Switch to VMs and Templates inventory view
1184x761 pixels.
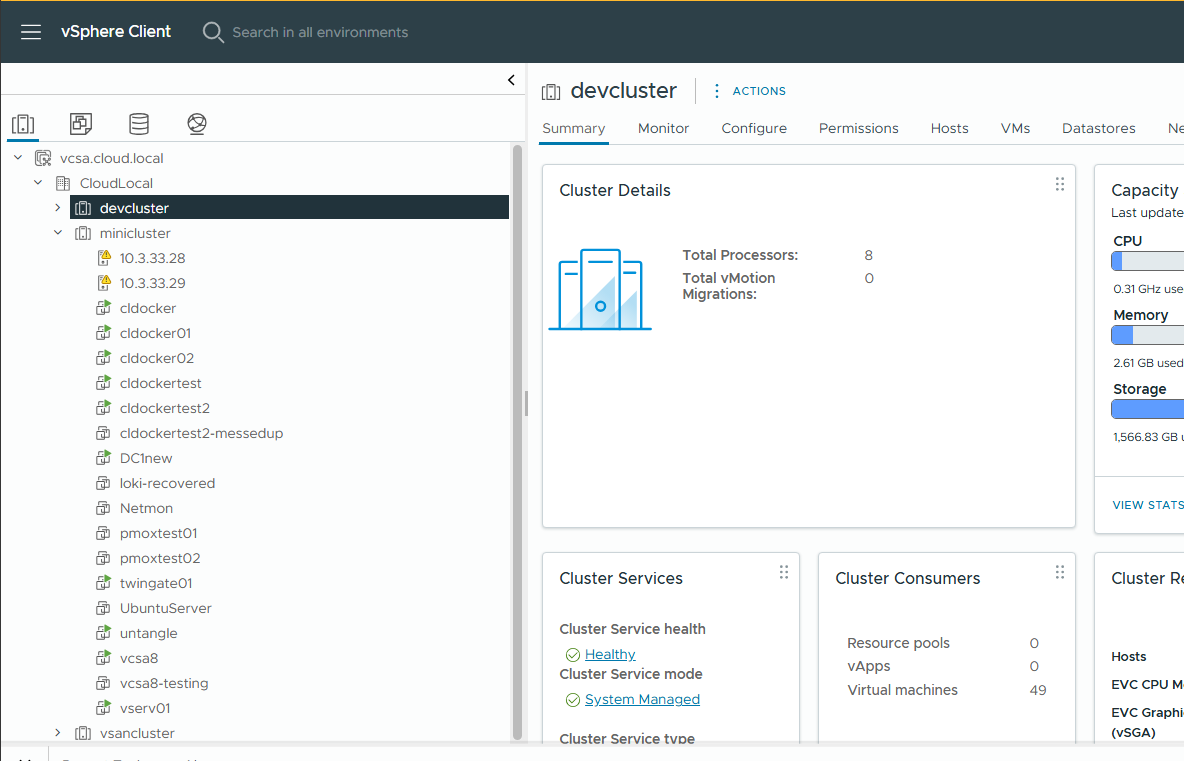coord(81,124)
